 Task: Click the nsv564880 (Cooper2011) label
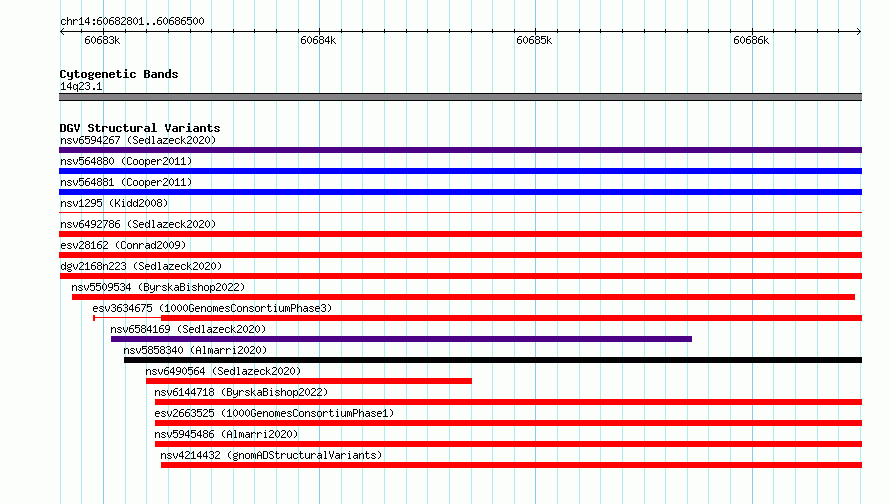click(126, 161)
